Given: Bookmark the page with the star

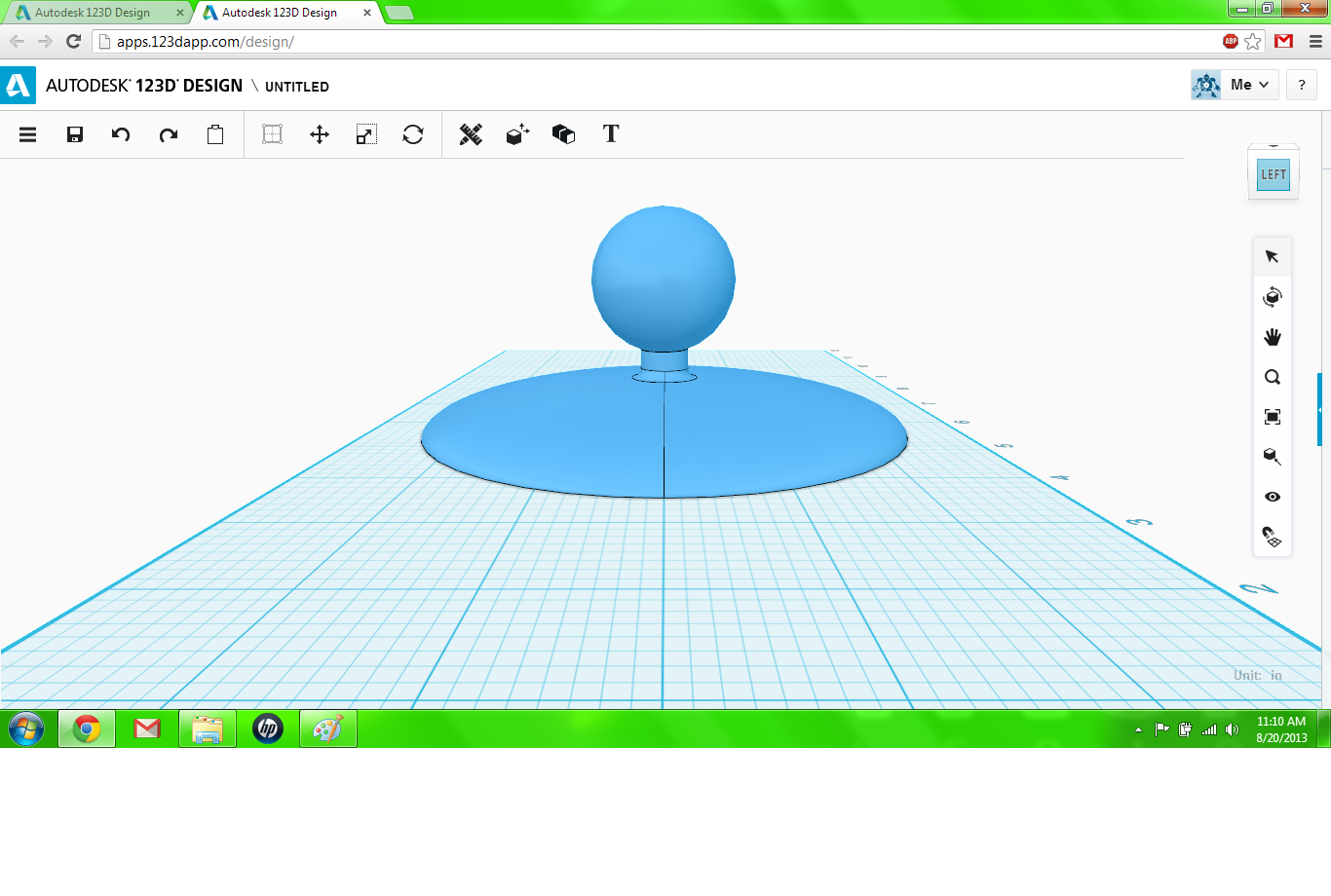Looking at the screenshot, I should pos(1254,41).
